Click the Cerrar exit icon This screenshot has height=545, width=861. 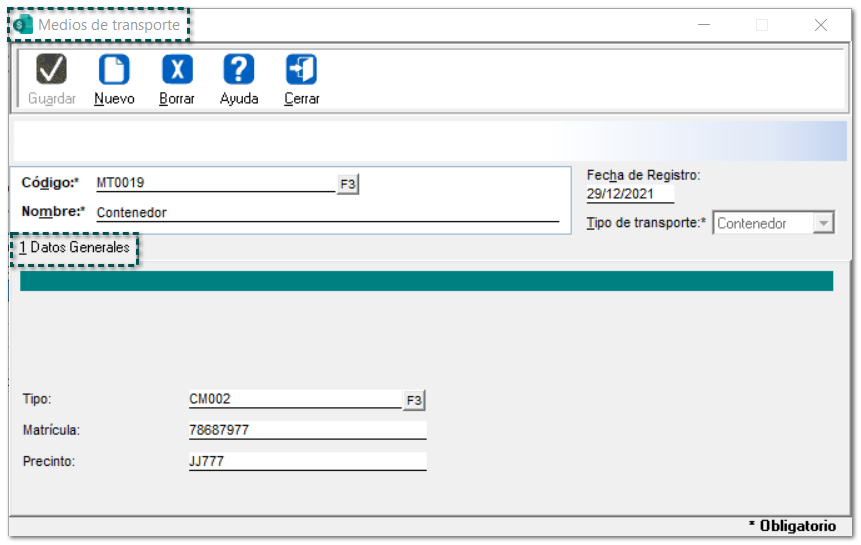click(x=301, y=70)
